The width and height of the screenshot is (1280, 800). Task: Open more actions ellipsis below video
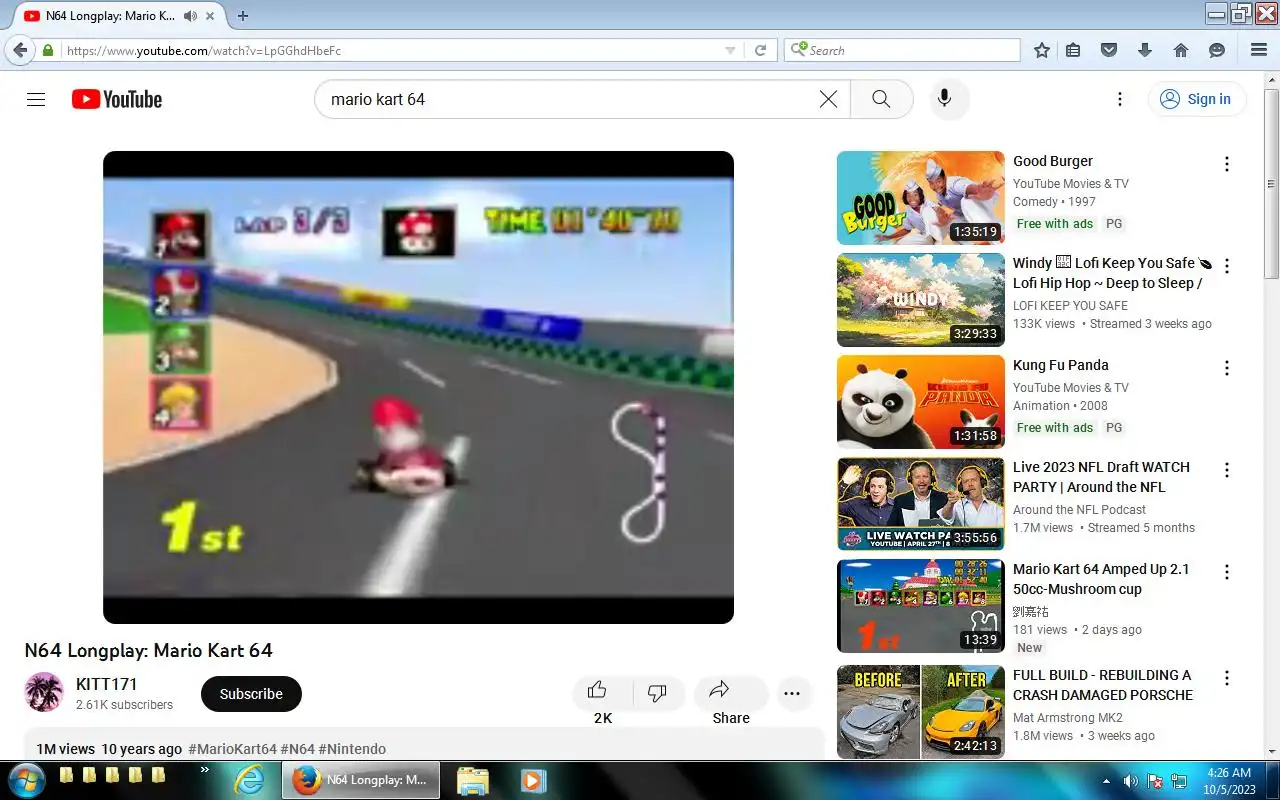tap(792, 693)
